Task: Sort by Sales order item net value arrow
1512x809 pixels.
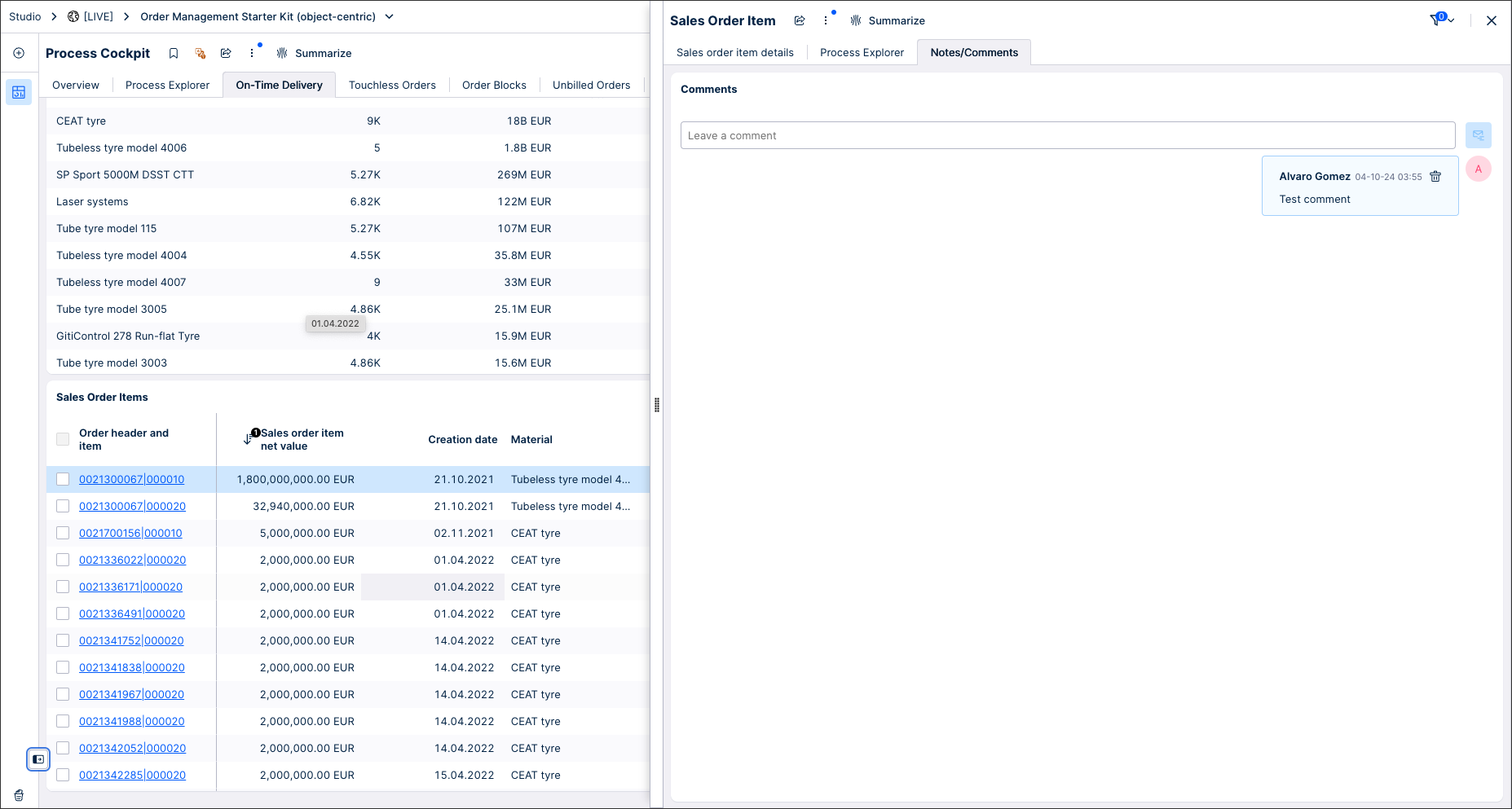Action: (248, 439)
